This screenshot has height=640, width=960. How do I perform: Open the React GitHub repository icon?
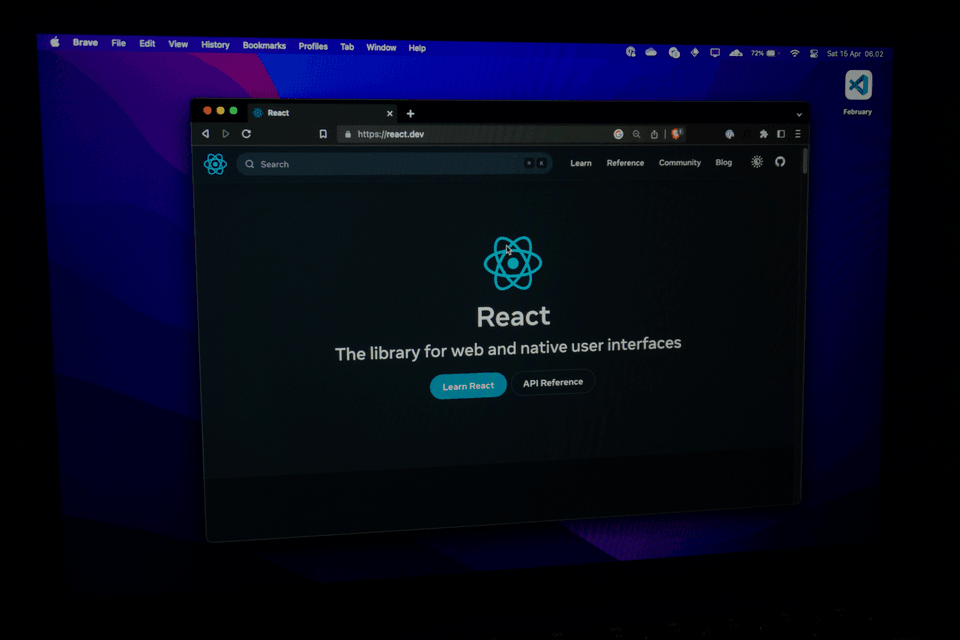781,162
